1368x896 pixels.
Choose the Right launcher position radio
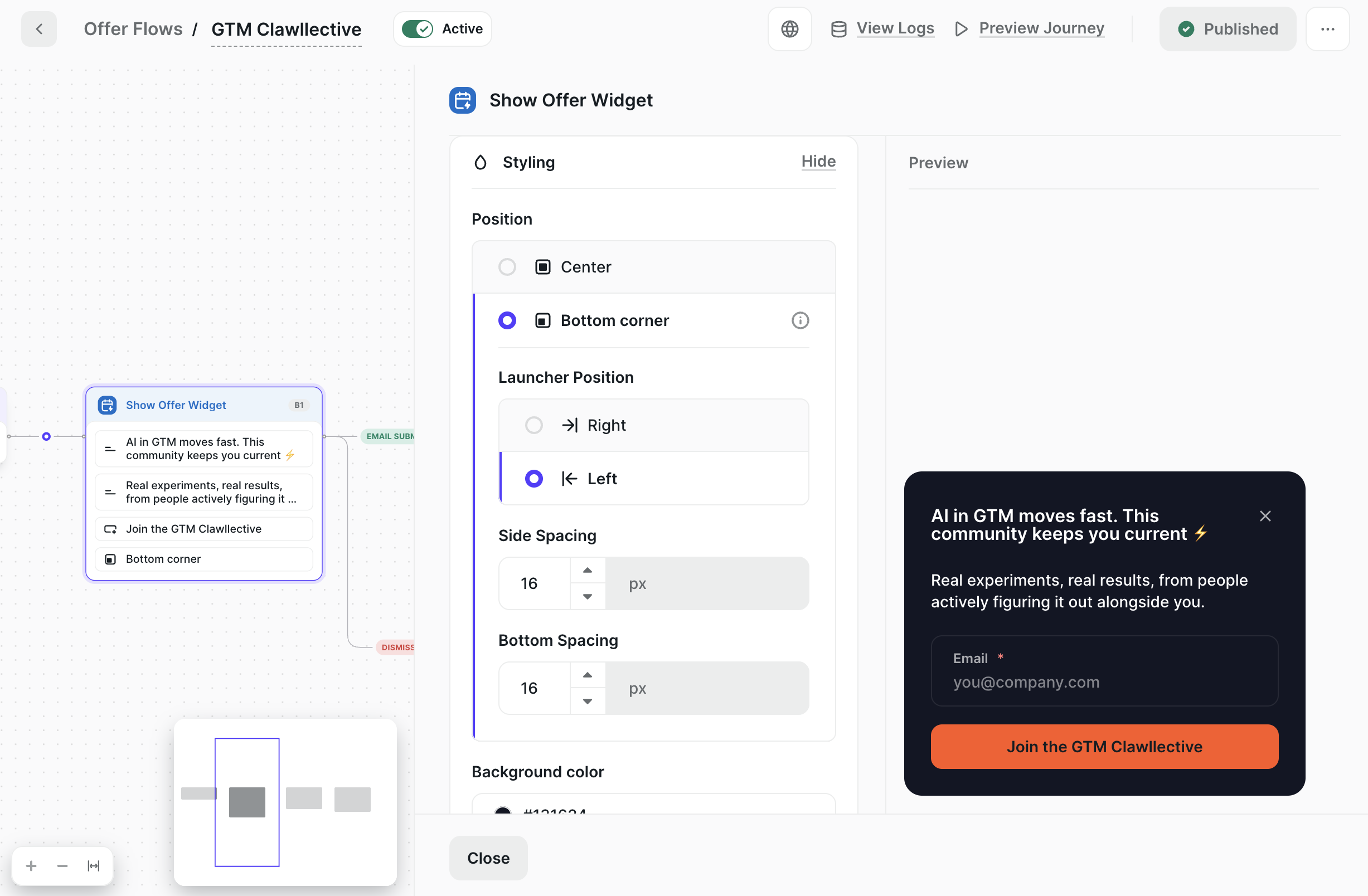click(533, 425)
